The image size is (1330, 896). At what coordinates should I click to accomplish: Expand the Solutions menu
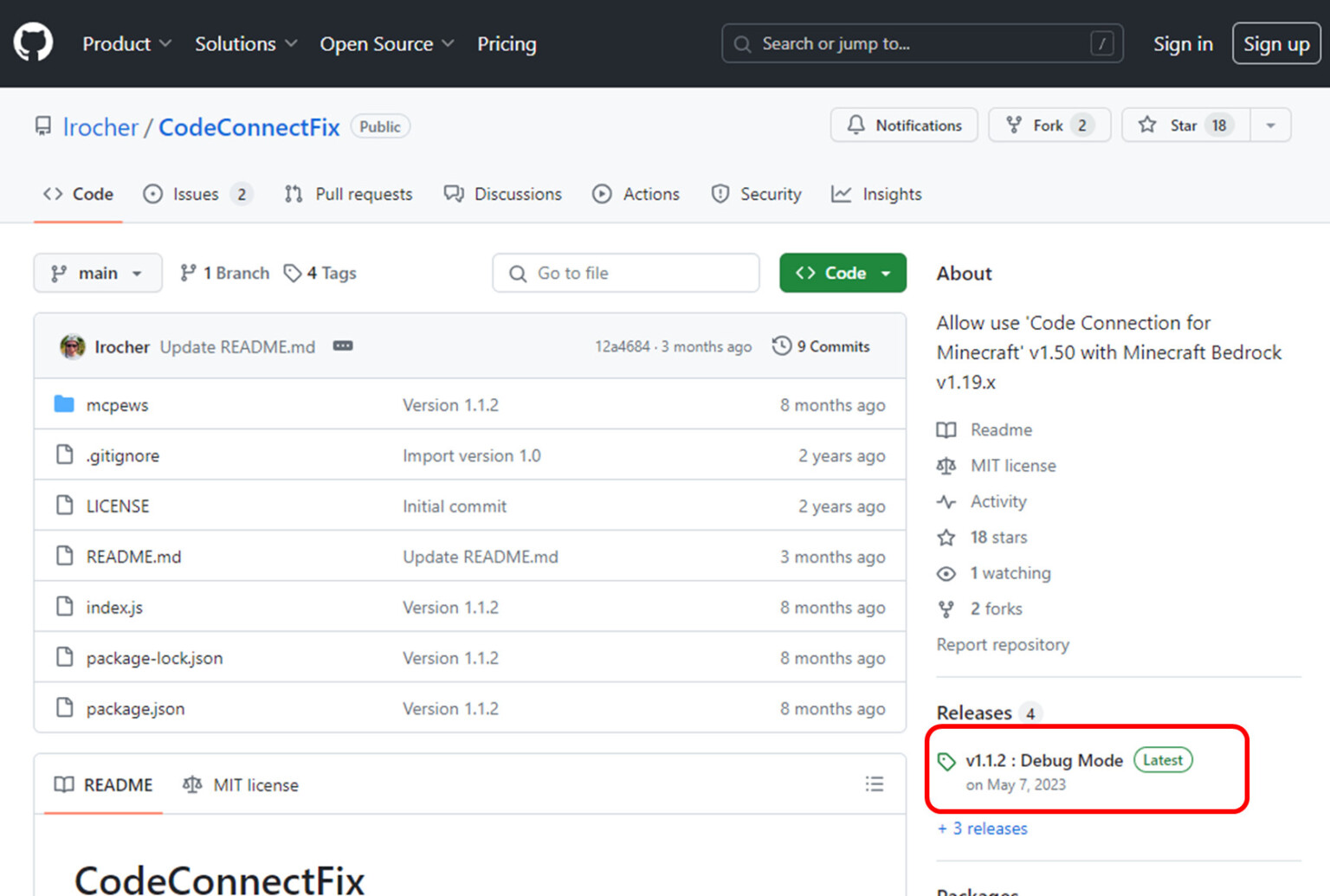[246, 44]
